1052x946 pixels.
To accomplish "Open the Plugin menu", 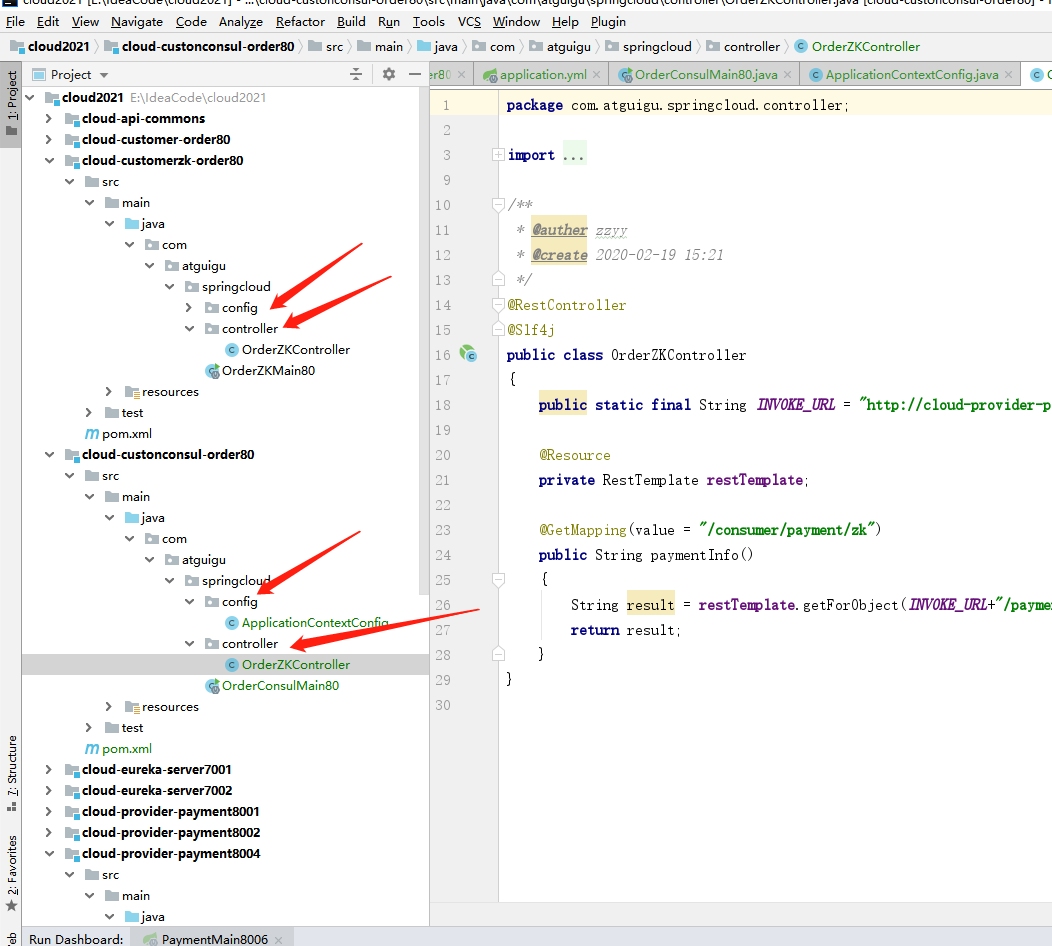I will pos(608,21).
